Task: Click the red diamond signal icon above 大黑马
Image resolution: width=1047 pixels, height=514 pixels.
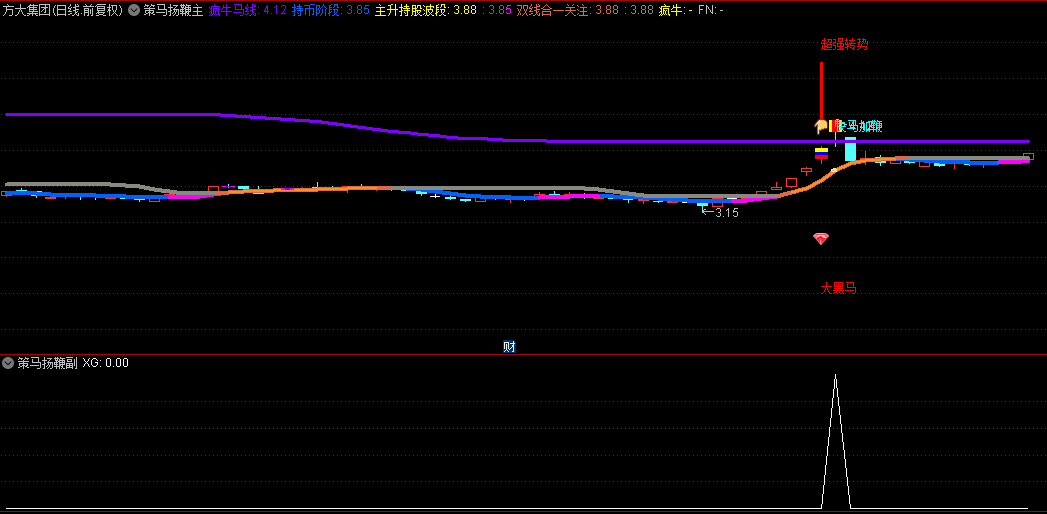Action: tap(821, 239)
